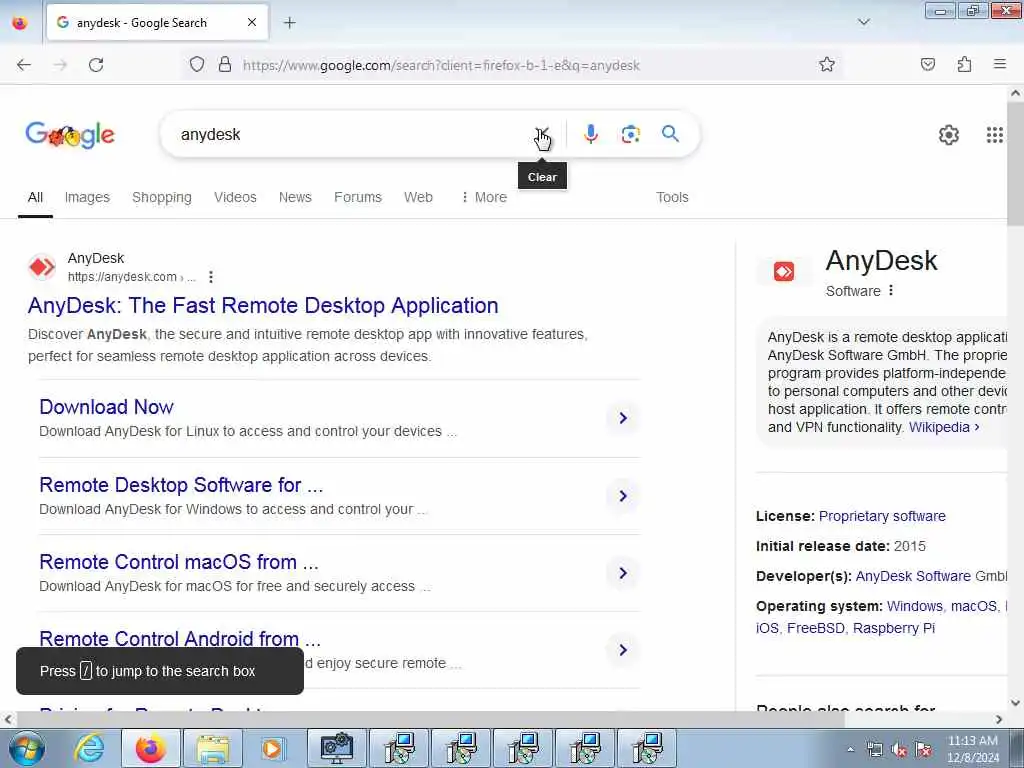Image resolution: width=1024 pixels, height=768 pixels.
Task: Click the chevron beside Remote Control Android
Action: (623, 650)
